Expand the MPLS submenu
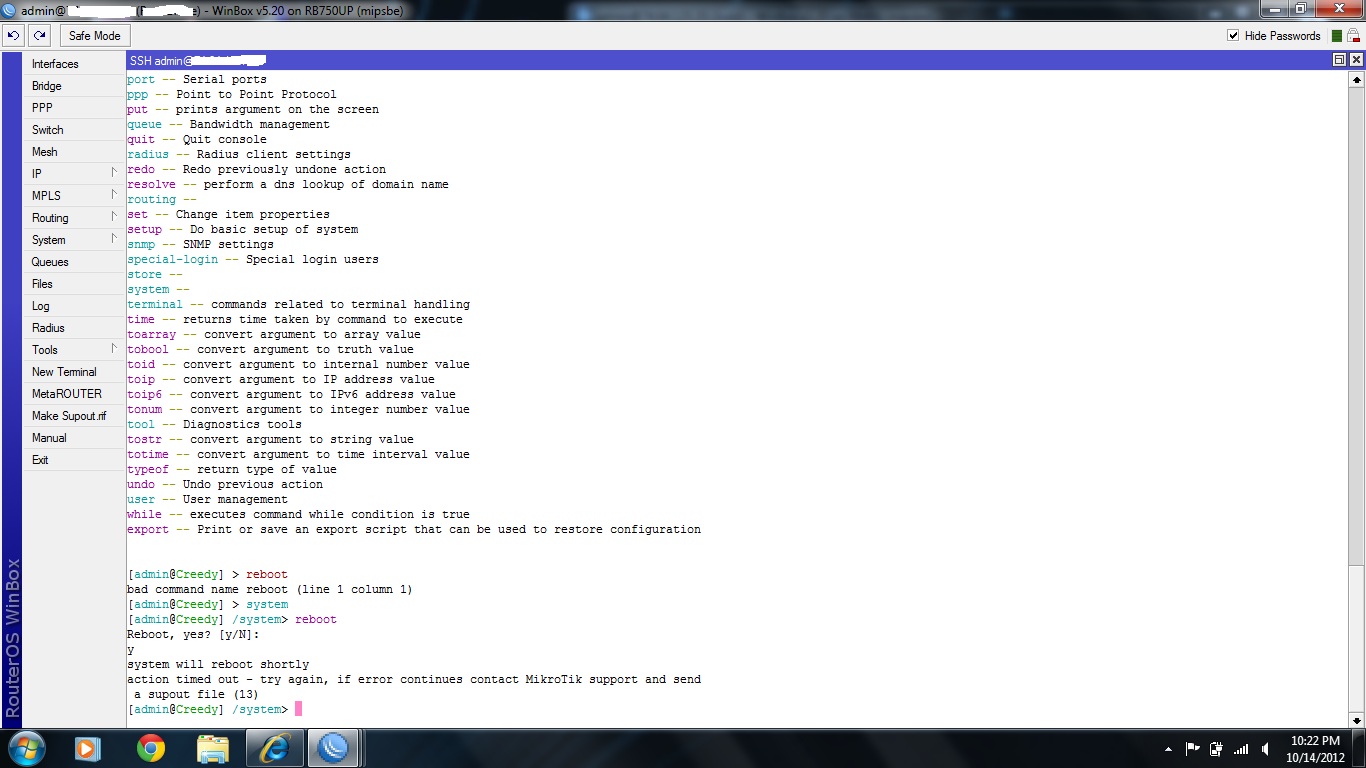This screenshot has height=768, width=1366. click(x=72, y=196)
